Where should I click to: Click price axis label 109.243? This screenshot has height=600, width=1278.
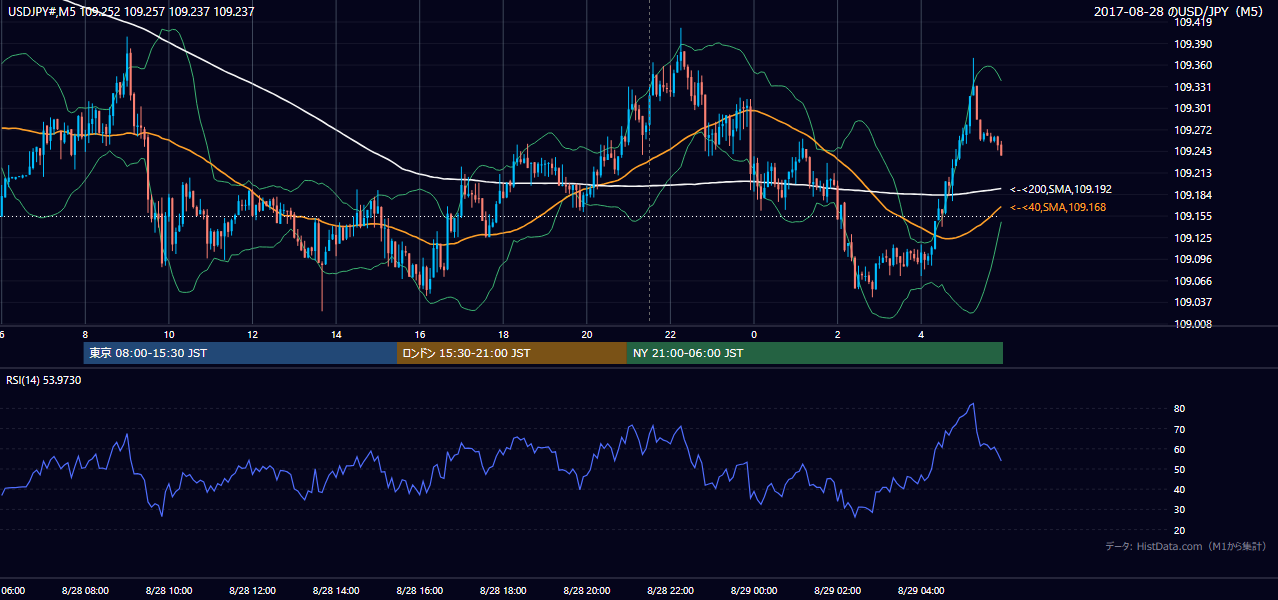(x=1192, y=151)
